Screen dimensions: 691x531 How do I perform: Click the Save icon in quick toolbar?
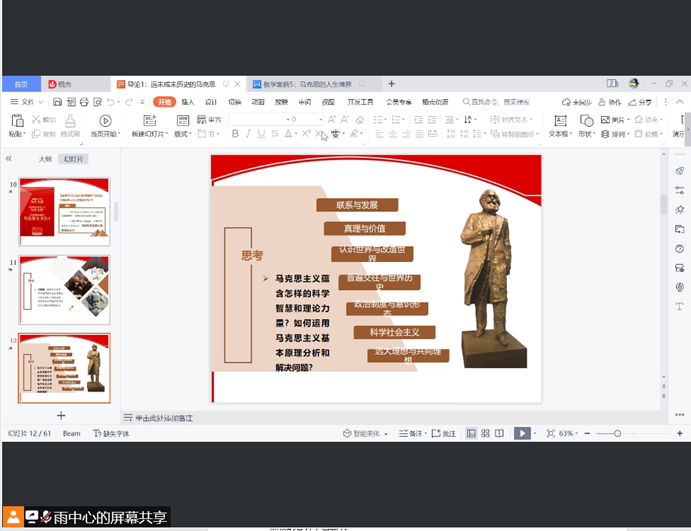(56, 102)
